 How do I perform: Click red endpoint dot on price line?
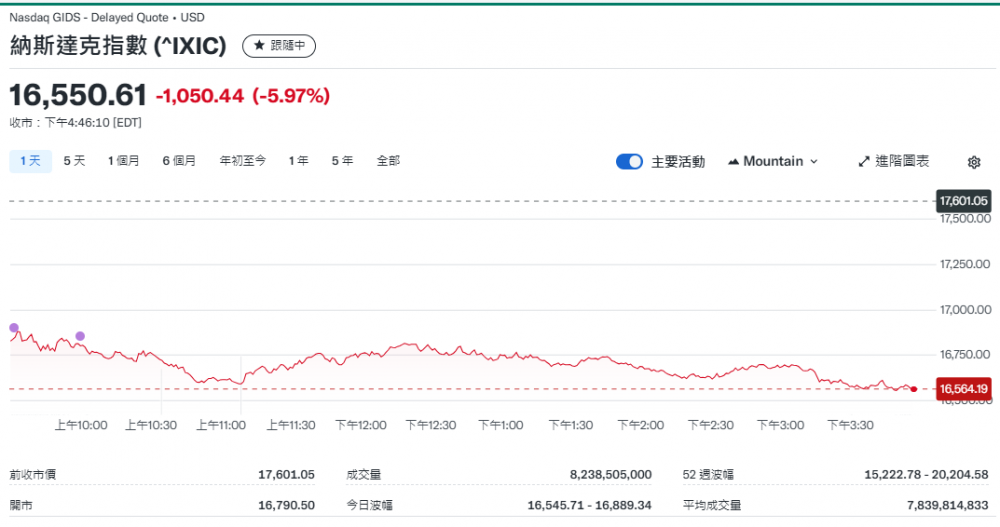914,389
